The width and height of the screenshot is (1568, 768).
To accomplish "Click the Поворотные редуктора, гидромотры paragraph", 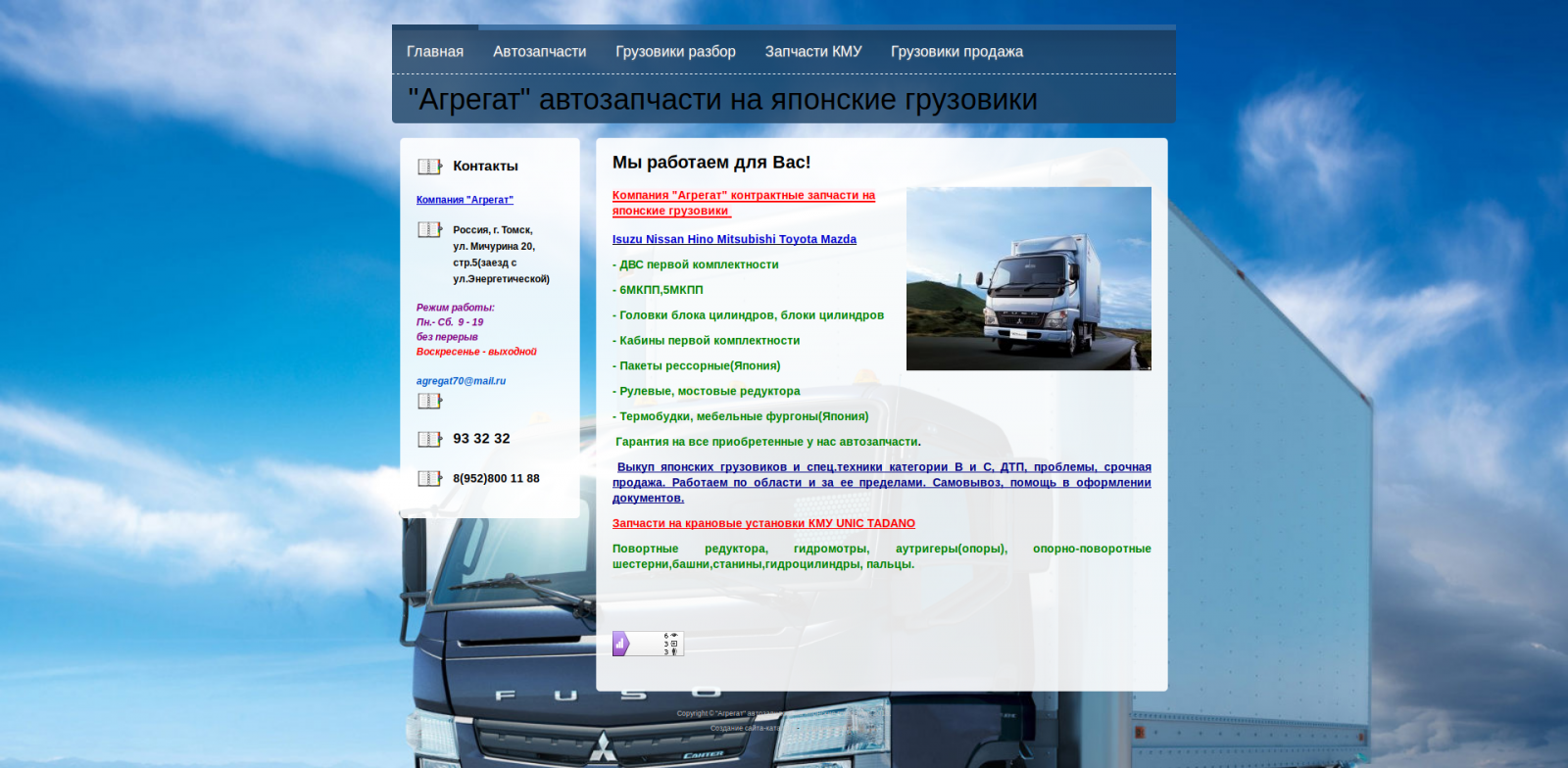I will point(882,556).
